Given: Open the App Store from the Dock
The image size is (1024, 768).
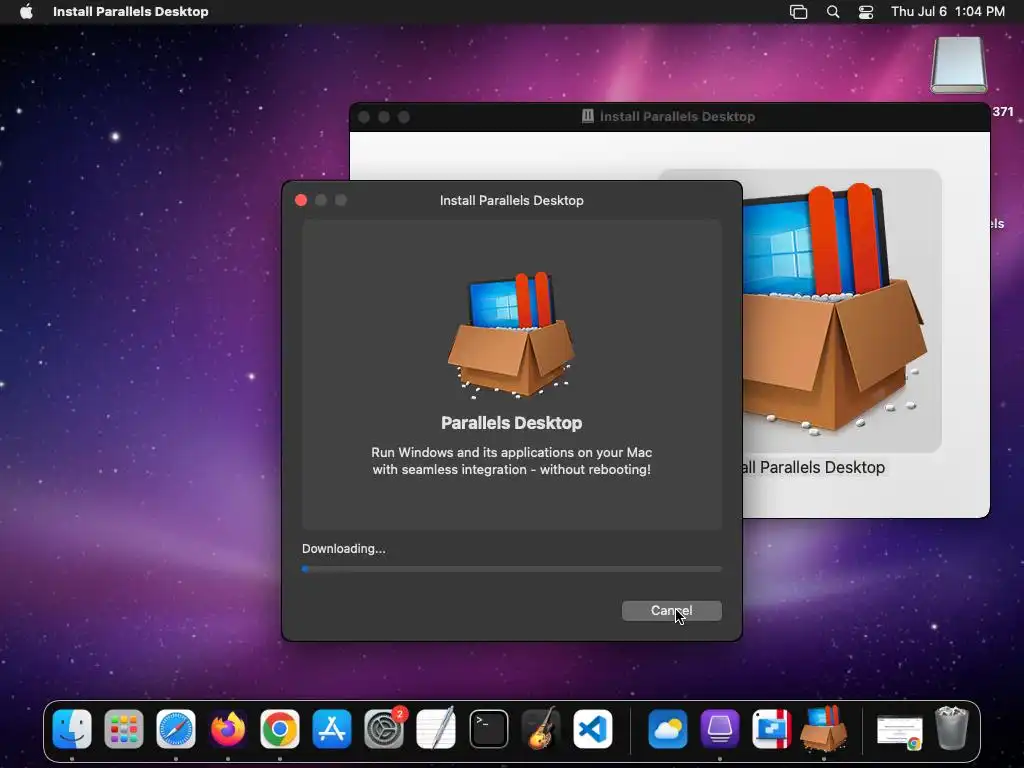Looking at the screenshot, I should 332,728.
